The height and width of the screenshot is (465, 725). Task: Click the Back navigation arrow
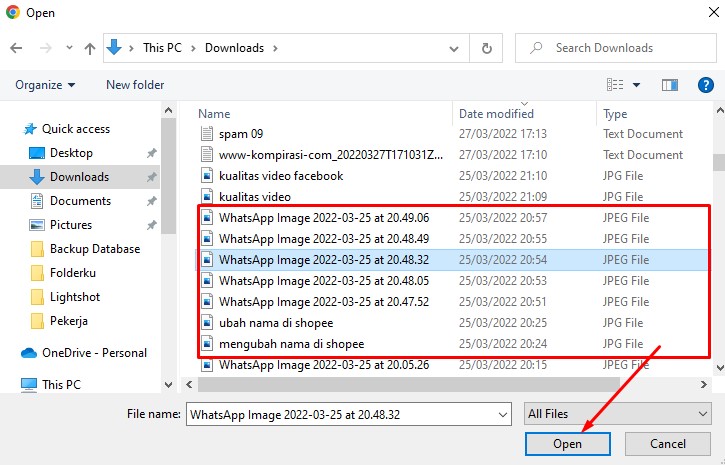pyautogui.click(x=17, y=48)
